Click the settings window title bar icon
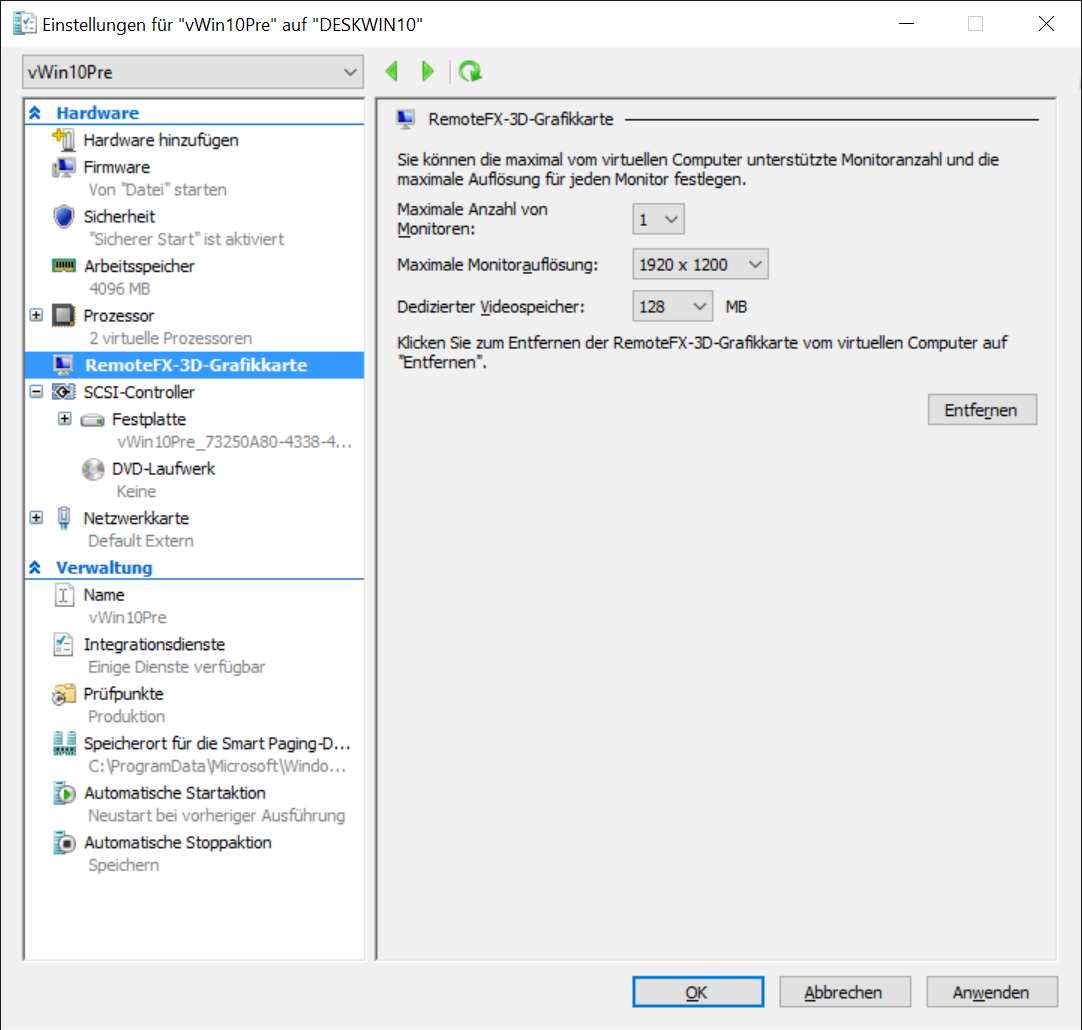 coord(24,23)
